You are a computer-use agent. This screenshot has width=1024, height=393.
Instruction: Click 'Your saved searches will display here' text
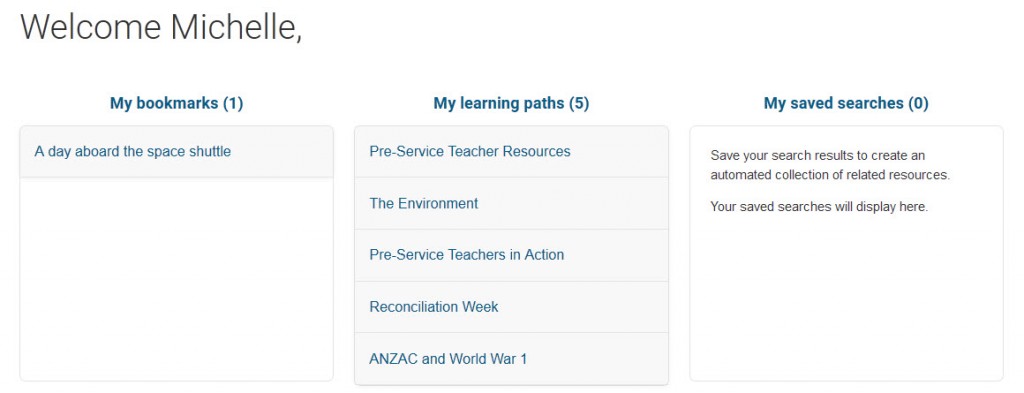click(819, 207)
